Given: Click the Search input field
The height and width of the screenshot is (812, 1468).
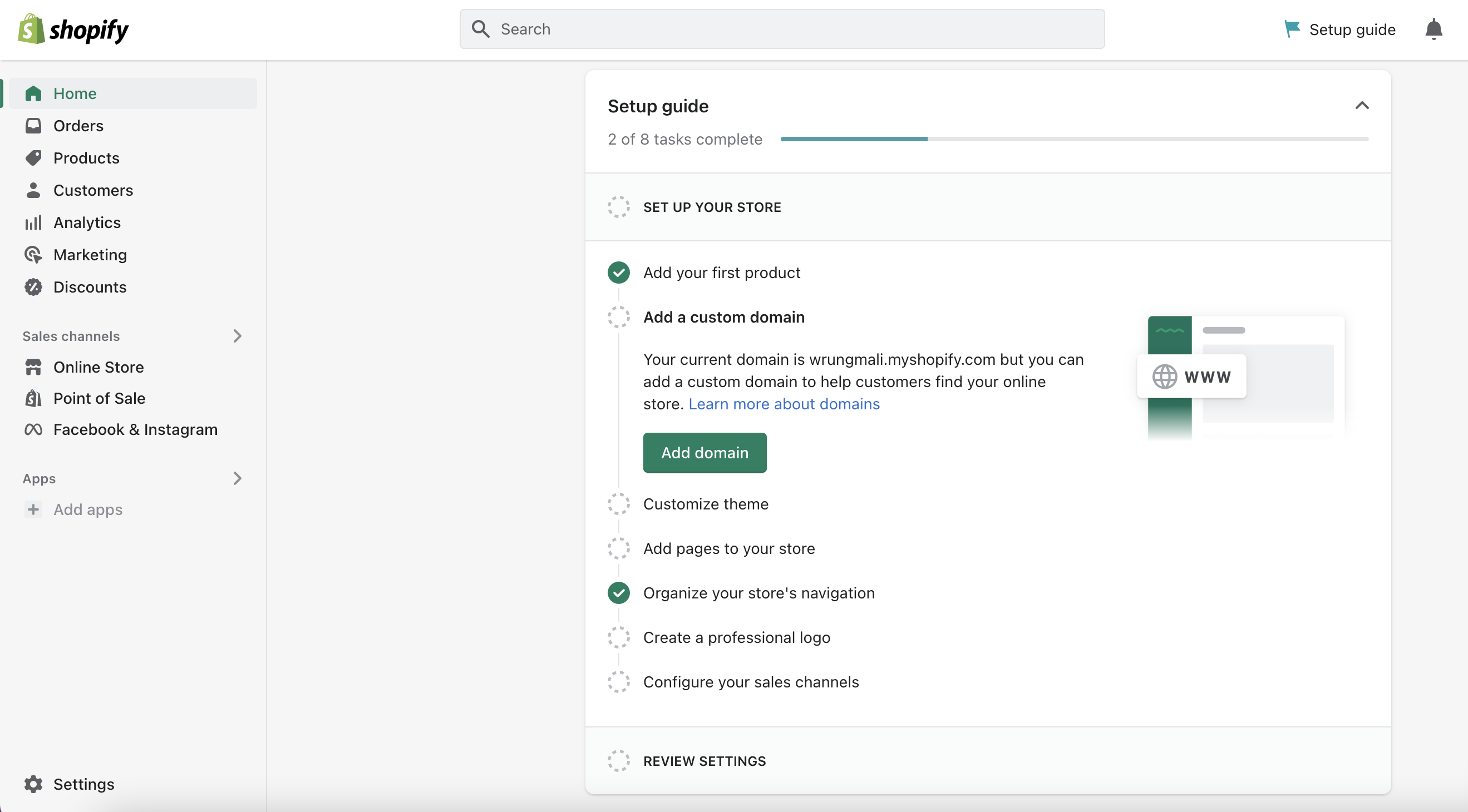Looking at the screenshot, I should click(x=782, y=29).
